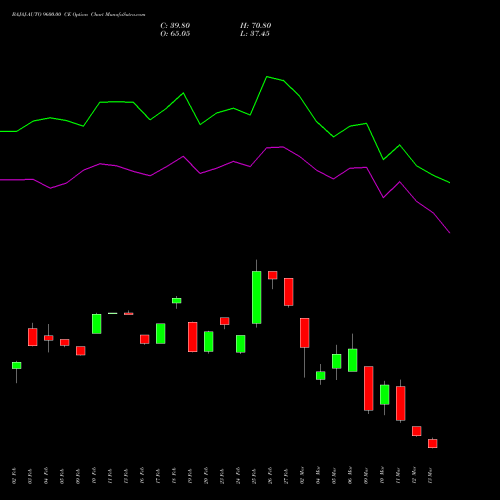Image resolution: width=500 pixels, height=500 pixels.
Task: Select the green candle on 24 Feb
Action: click(241, 344)
